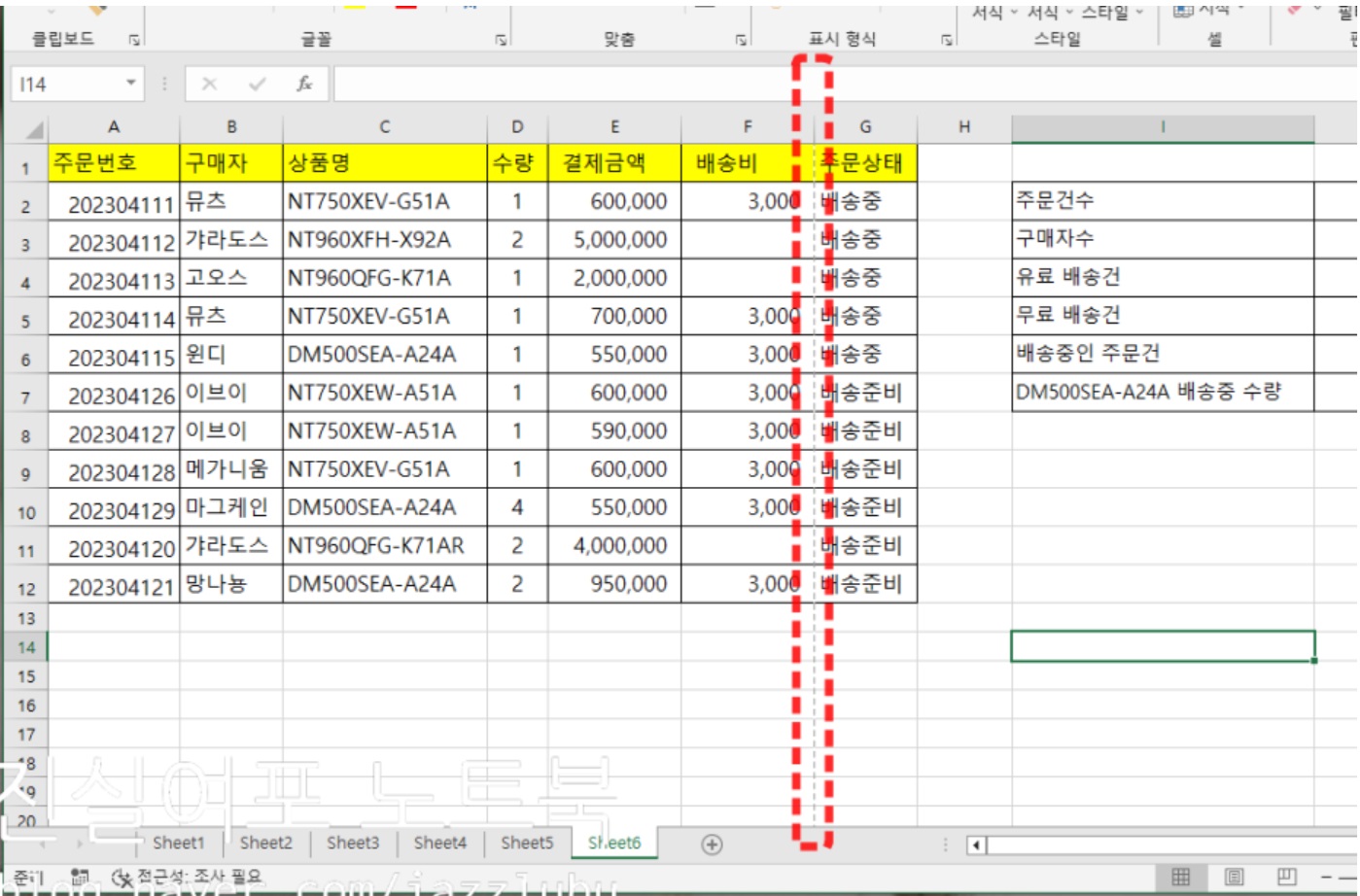Click the cancel X icon in formula bar

tap(209, 85)
